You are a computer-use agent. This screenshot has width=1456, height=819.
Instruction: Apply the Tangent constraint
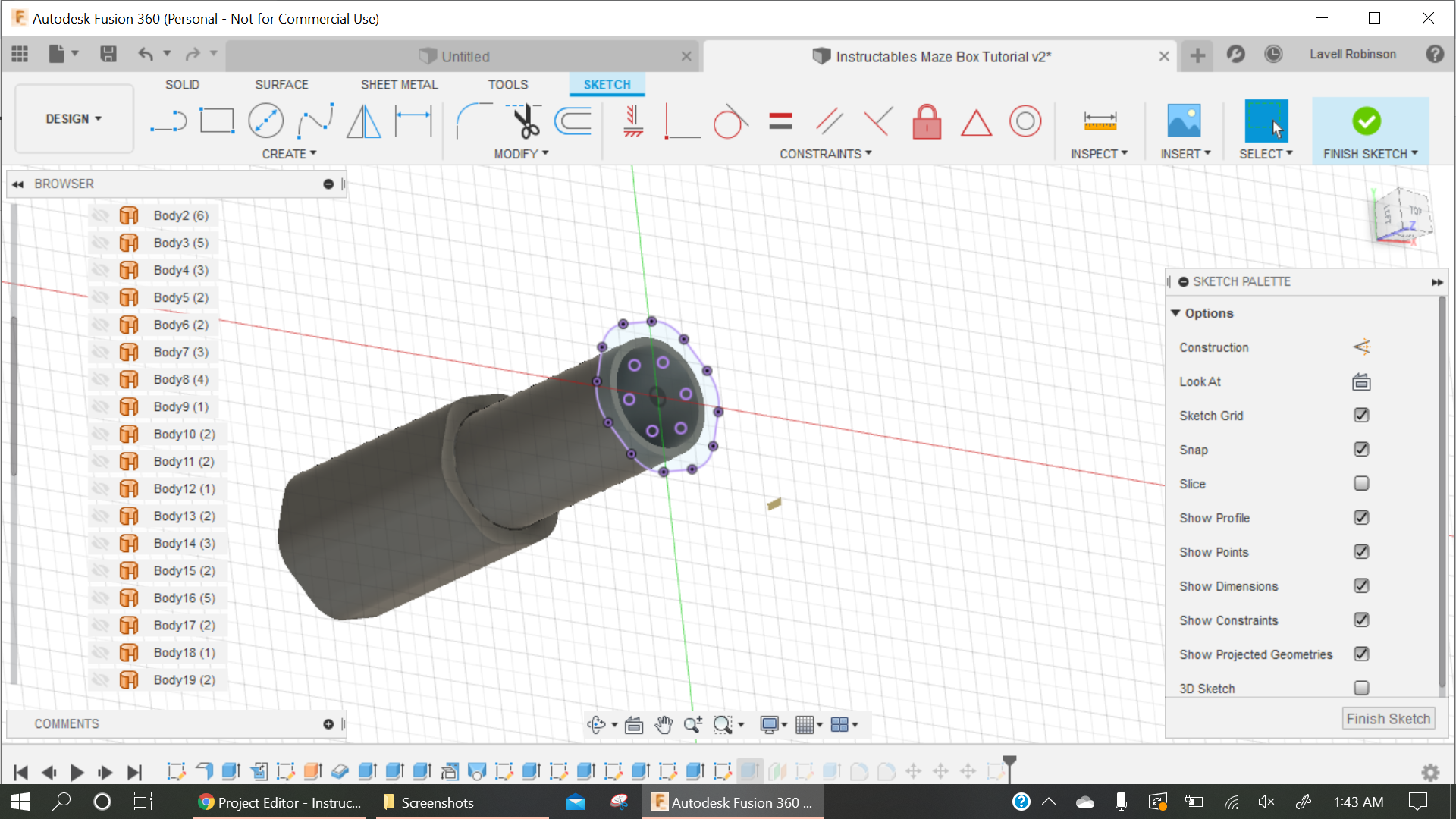(730, 121)
